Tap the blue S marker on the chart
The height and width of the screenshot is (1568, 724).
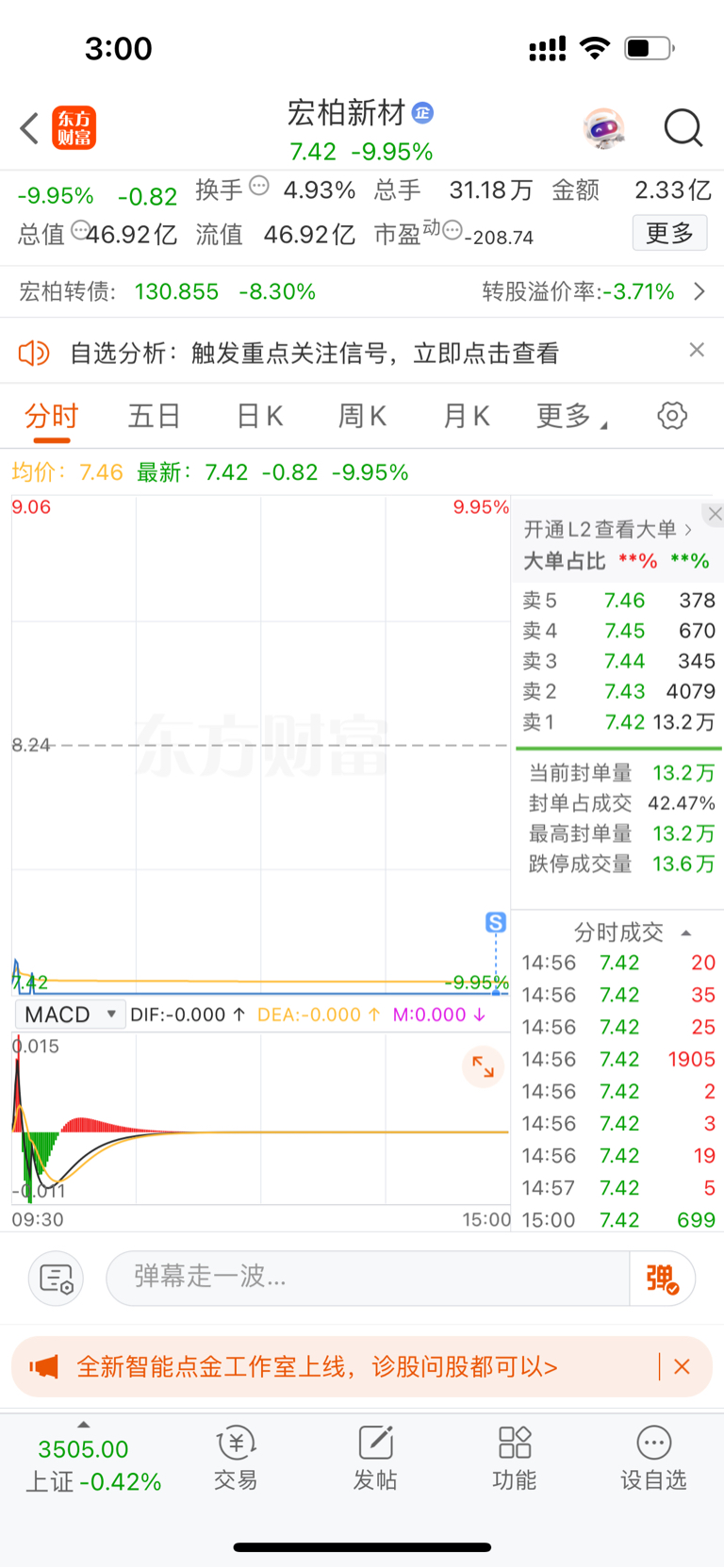pyautogui.click(x=496, y=922)
